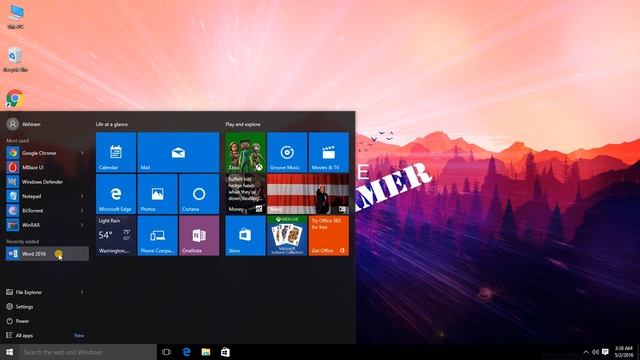Open the News tile with flag photo
Image resolution: width=640 pixels, height=360 pixels.
(308, 194)
